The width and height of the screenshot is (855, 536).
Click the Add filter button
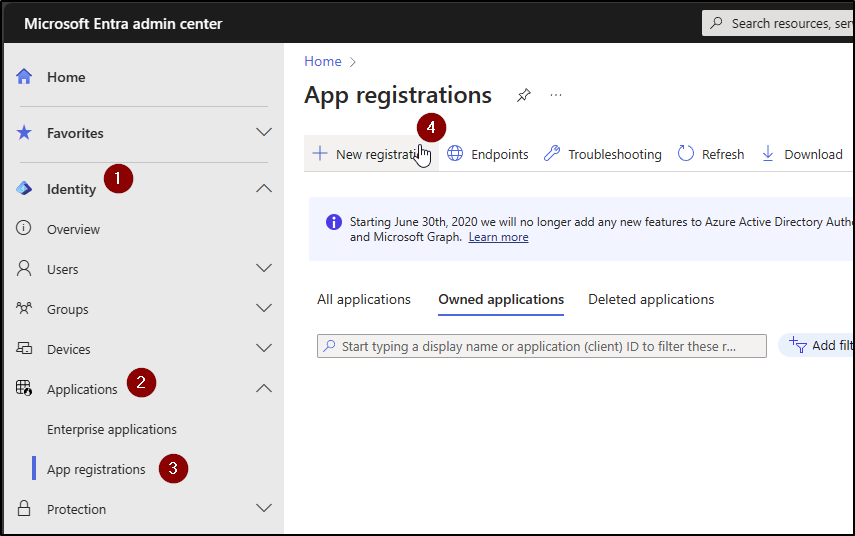point(816,345)
